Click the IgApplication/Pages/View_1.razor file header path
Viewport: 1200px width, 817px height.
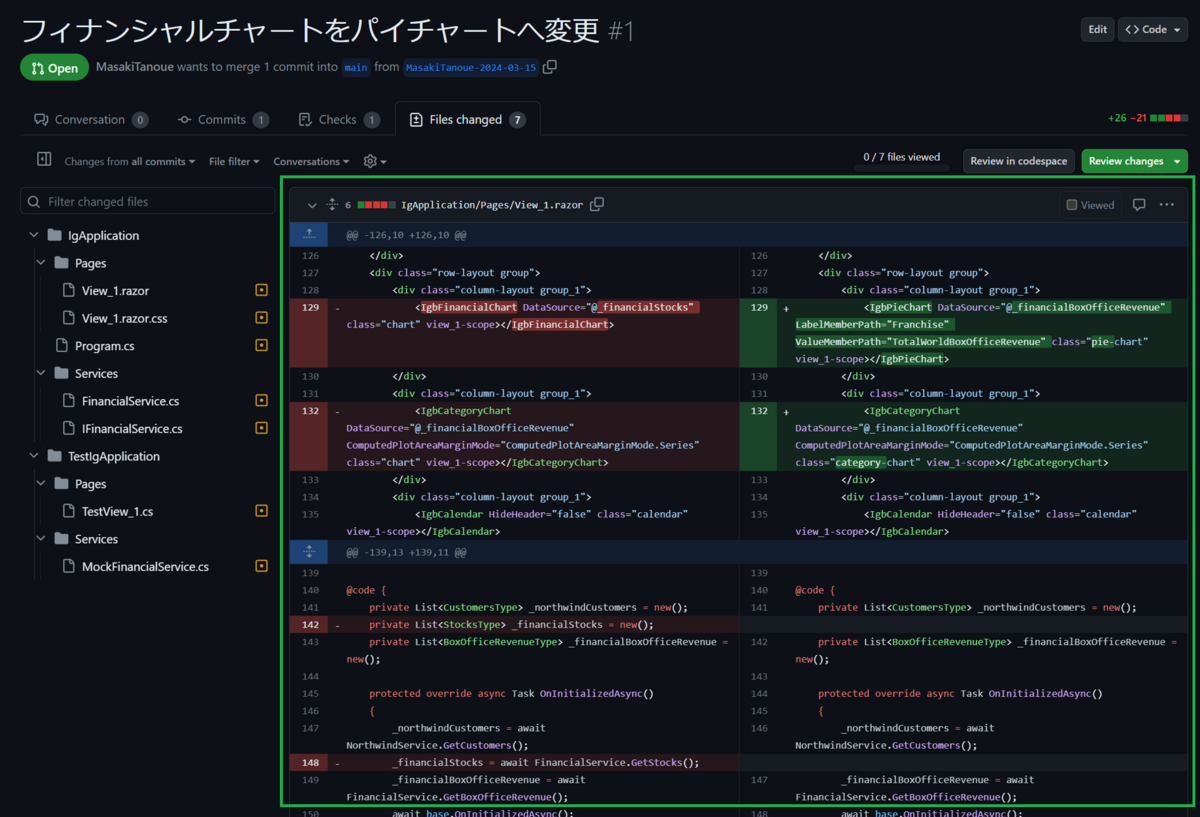492,204
